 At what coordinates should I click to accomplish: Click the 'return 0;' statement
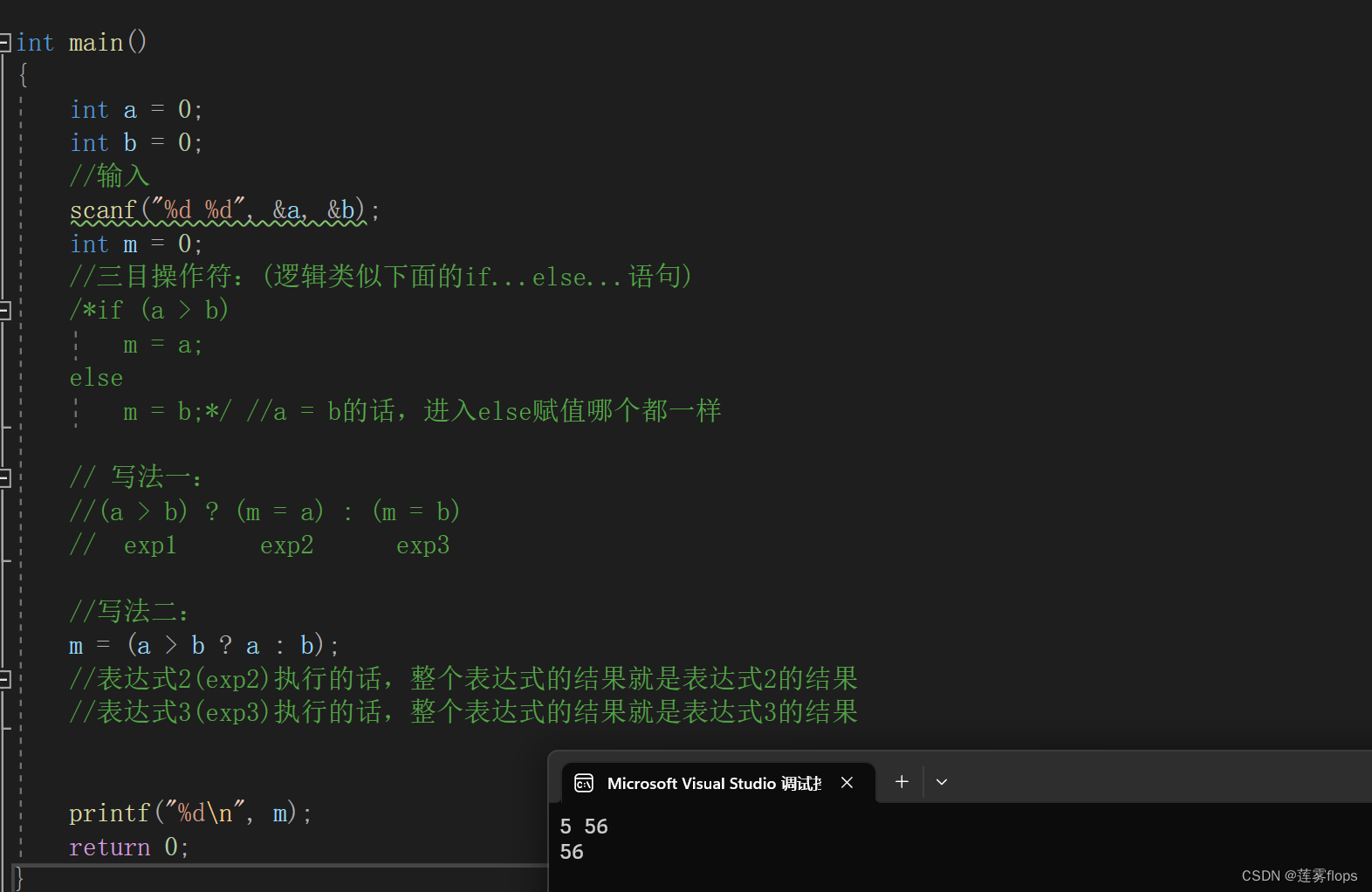pyautogui.click(x=128, y=847)
